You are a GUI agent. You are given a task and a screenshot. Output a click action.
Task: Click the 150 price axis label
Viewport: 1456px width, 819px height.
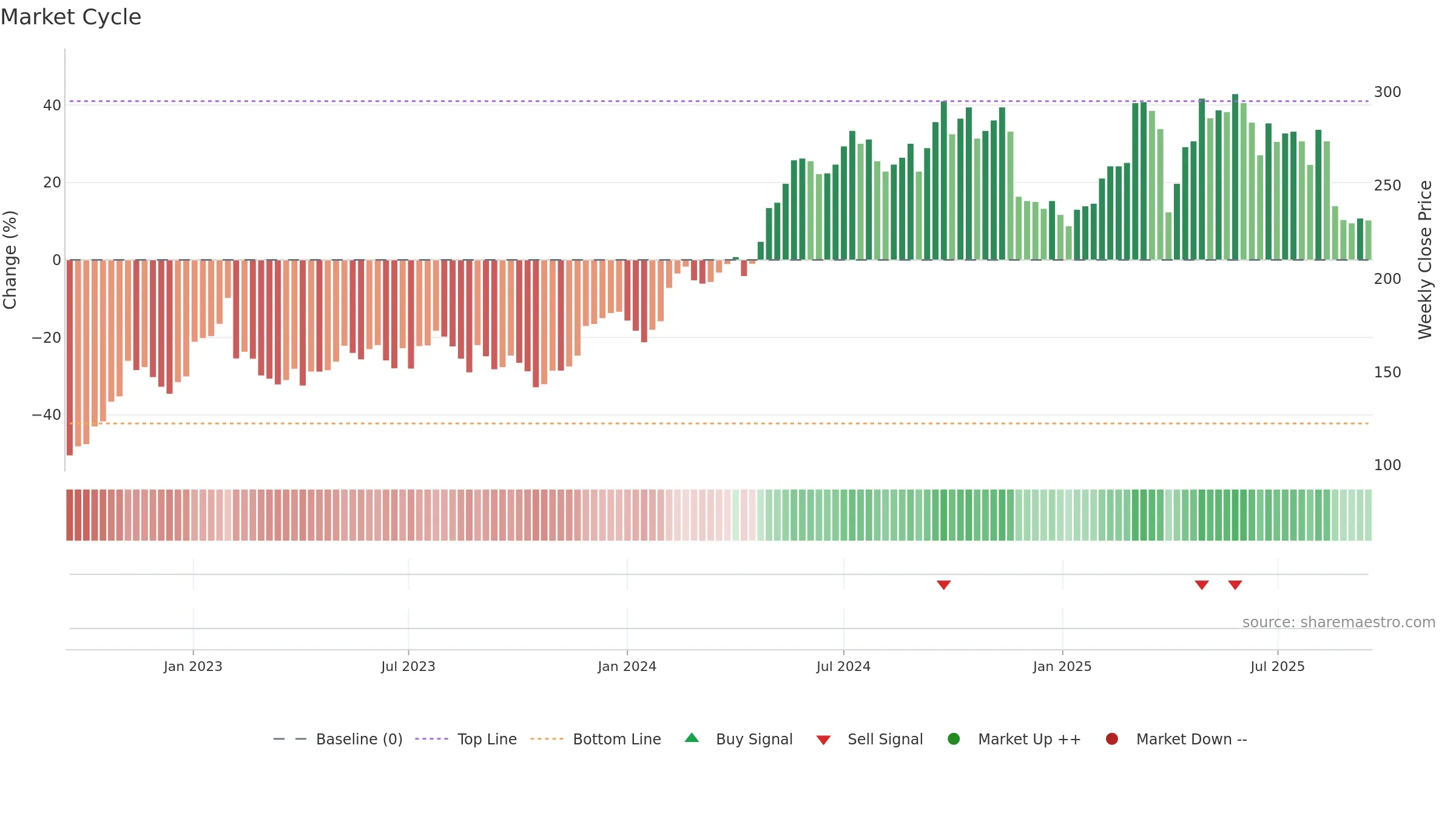[1387, 372]
